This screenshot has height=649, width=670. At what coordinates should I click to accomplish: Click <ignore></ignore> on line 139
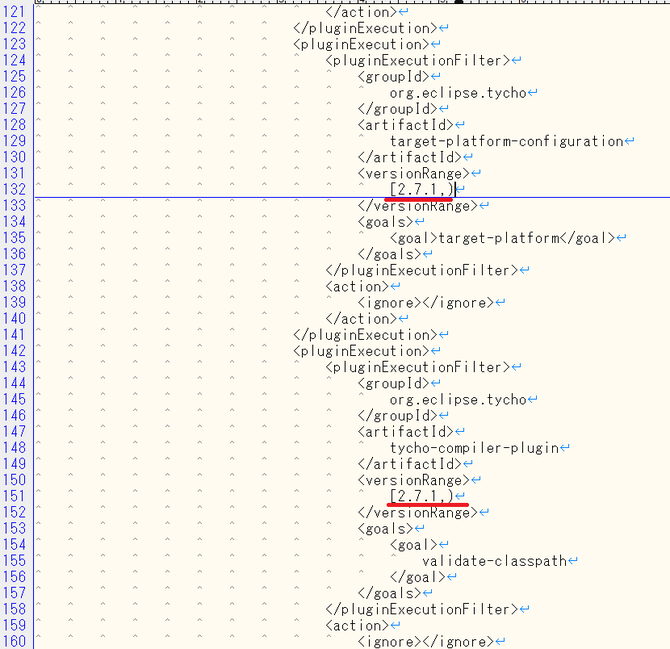pyautogui.click(x=426, y=302)
